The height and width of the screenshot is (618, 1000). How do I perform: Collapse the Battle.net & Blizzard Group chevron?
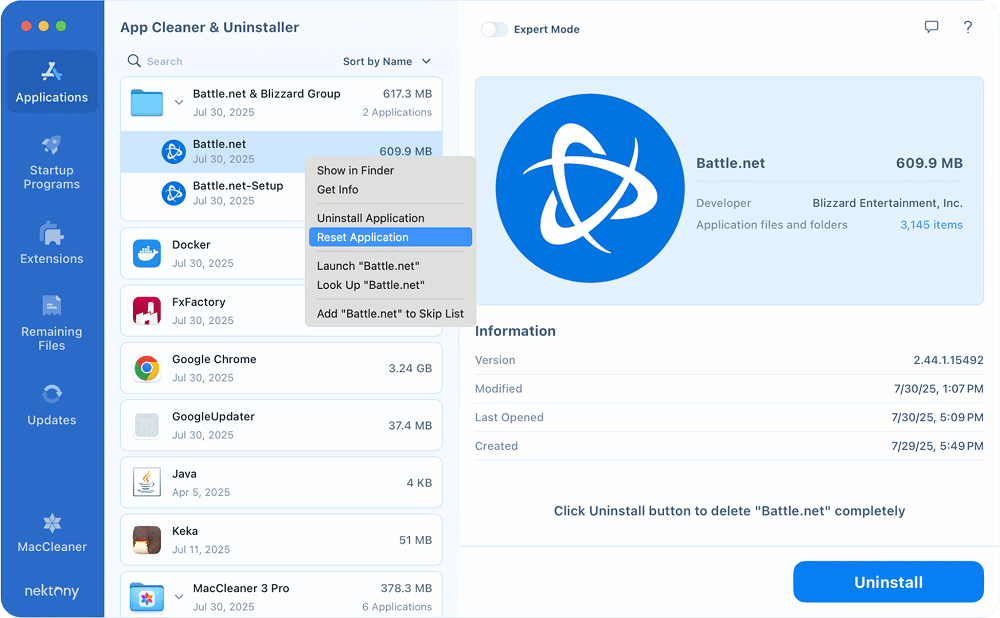pos(179,103)
